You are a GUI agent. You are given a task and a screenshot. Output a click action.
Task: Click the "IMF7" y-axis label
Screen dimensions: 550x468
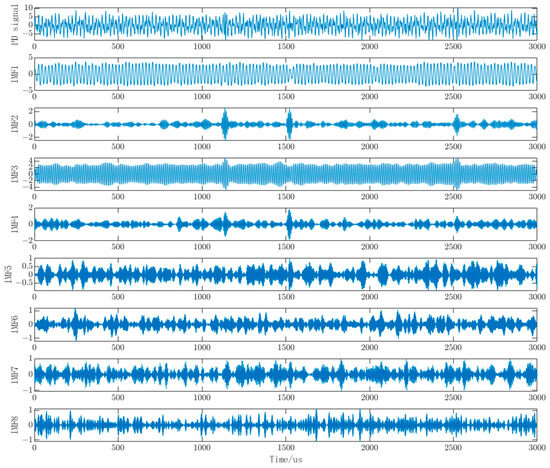point(15,374)
